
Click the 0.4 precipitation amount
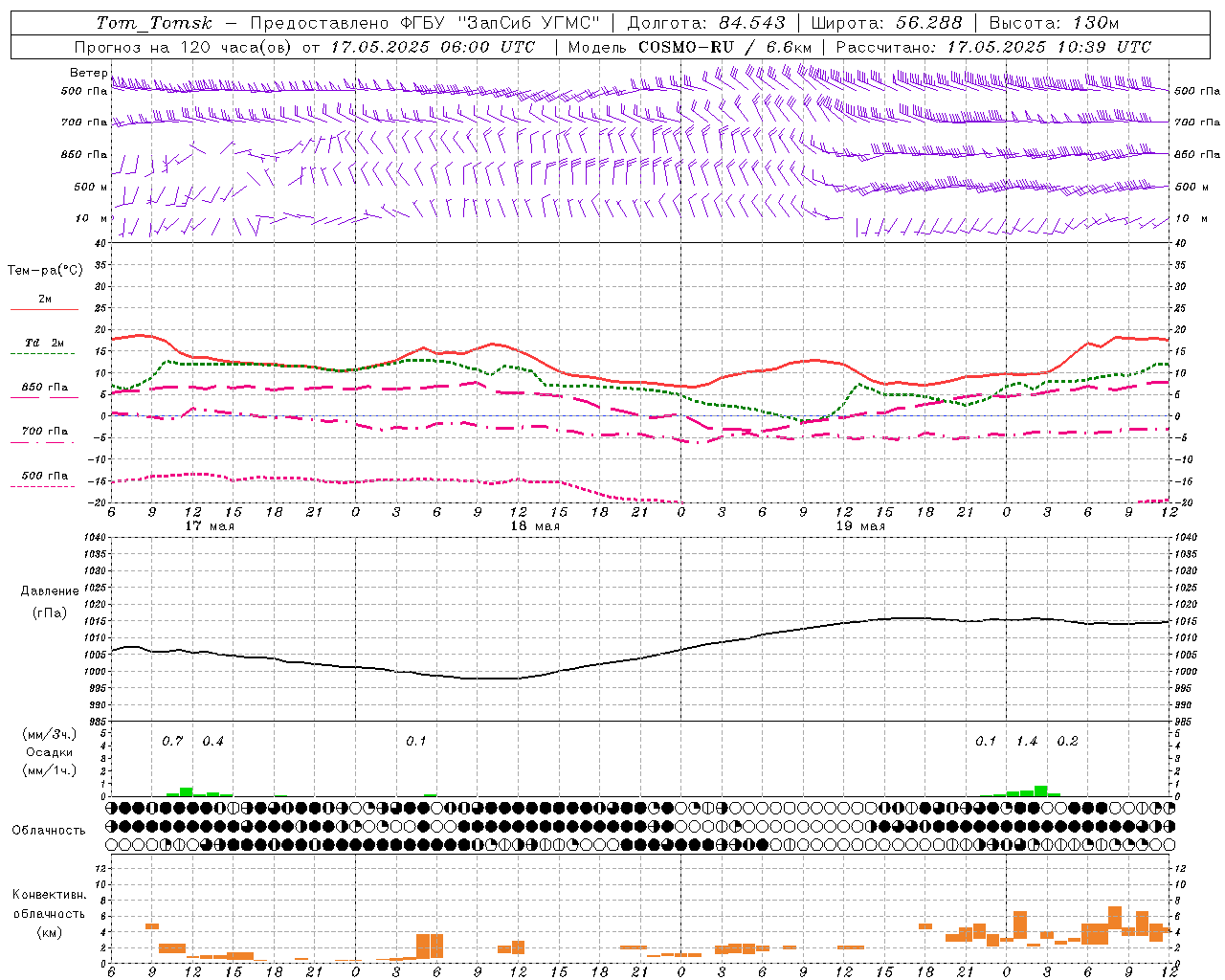pyautogui.click(x=212, y=742)
